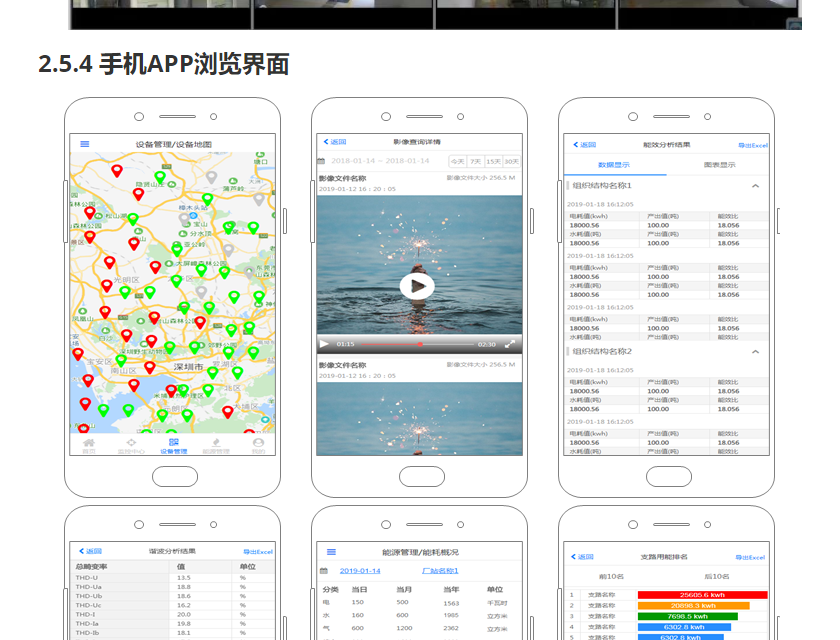Screen dimensions: 840x640
Task: Click the THD-Ia row value 19.8
Action: click(184, 623)
